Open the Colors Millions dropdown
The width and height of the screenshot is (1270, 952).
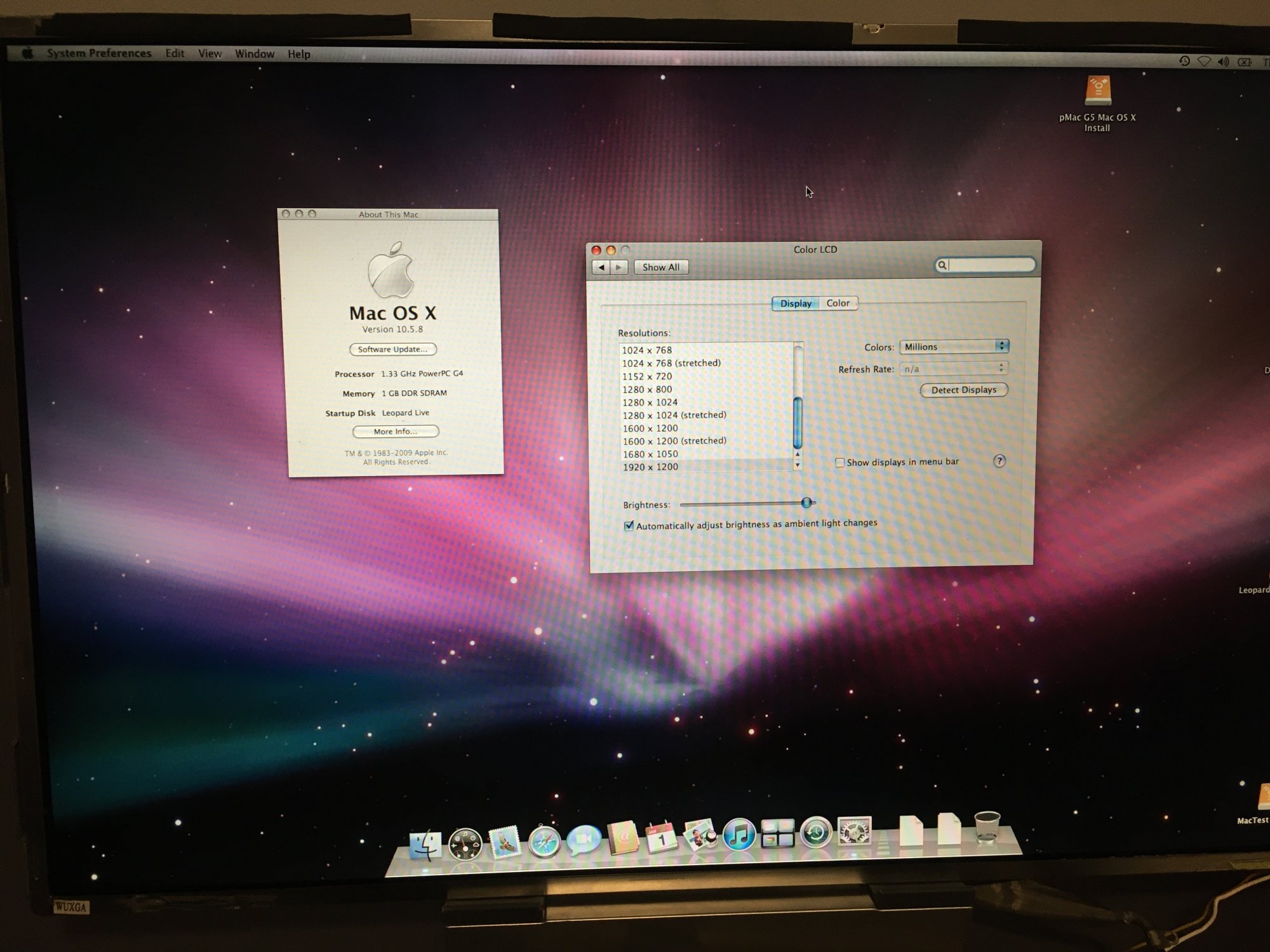(x=954, y=347)
